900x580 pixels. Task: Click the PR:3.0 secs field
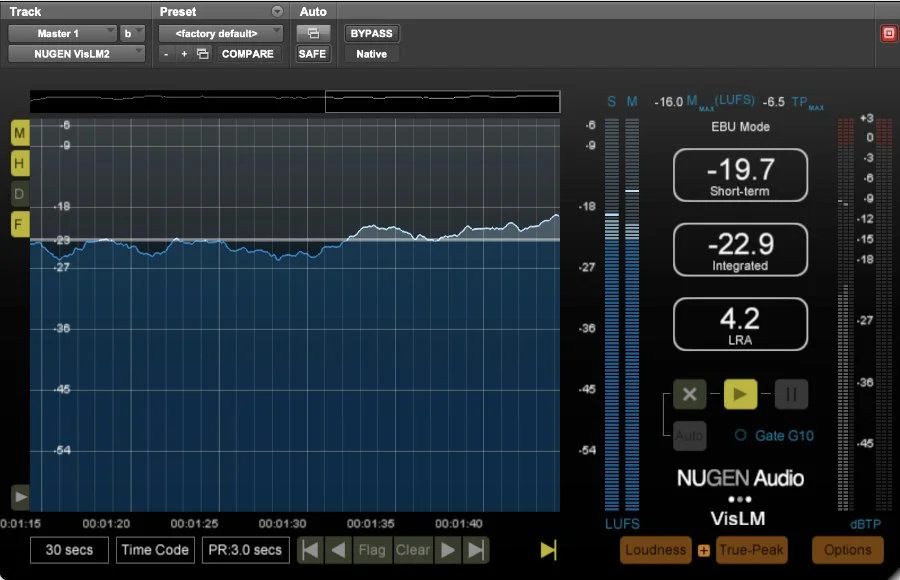[245, 550]
